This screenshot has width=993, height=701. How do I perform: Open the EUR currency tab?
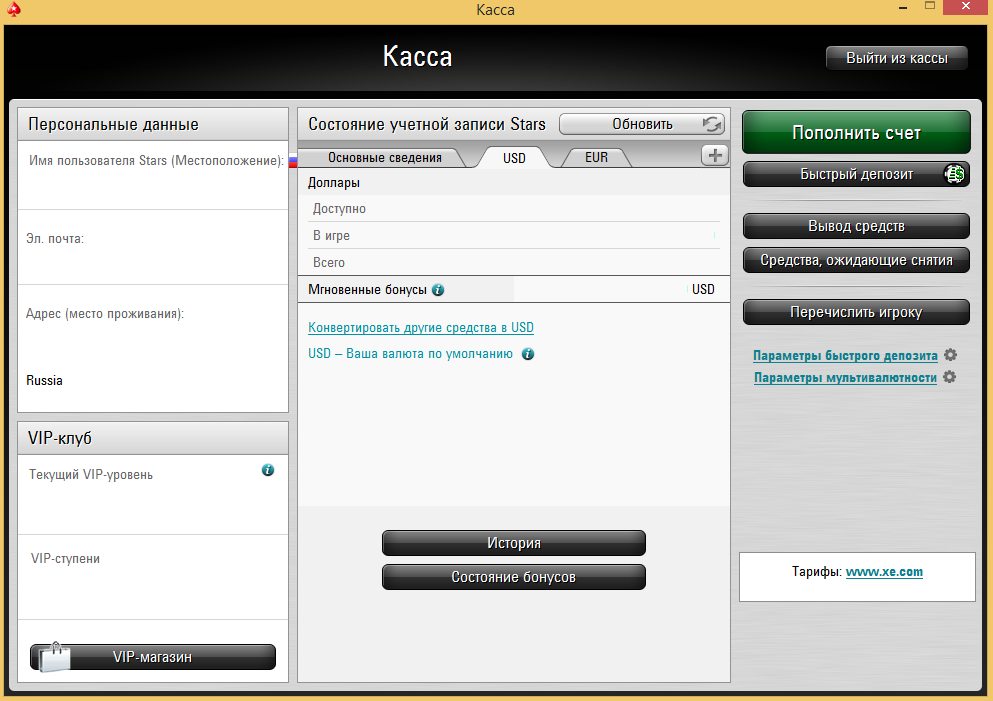tap(596, 158)
